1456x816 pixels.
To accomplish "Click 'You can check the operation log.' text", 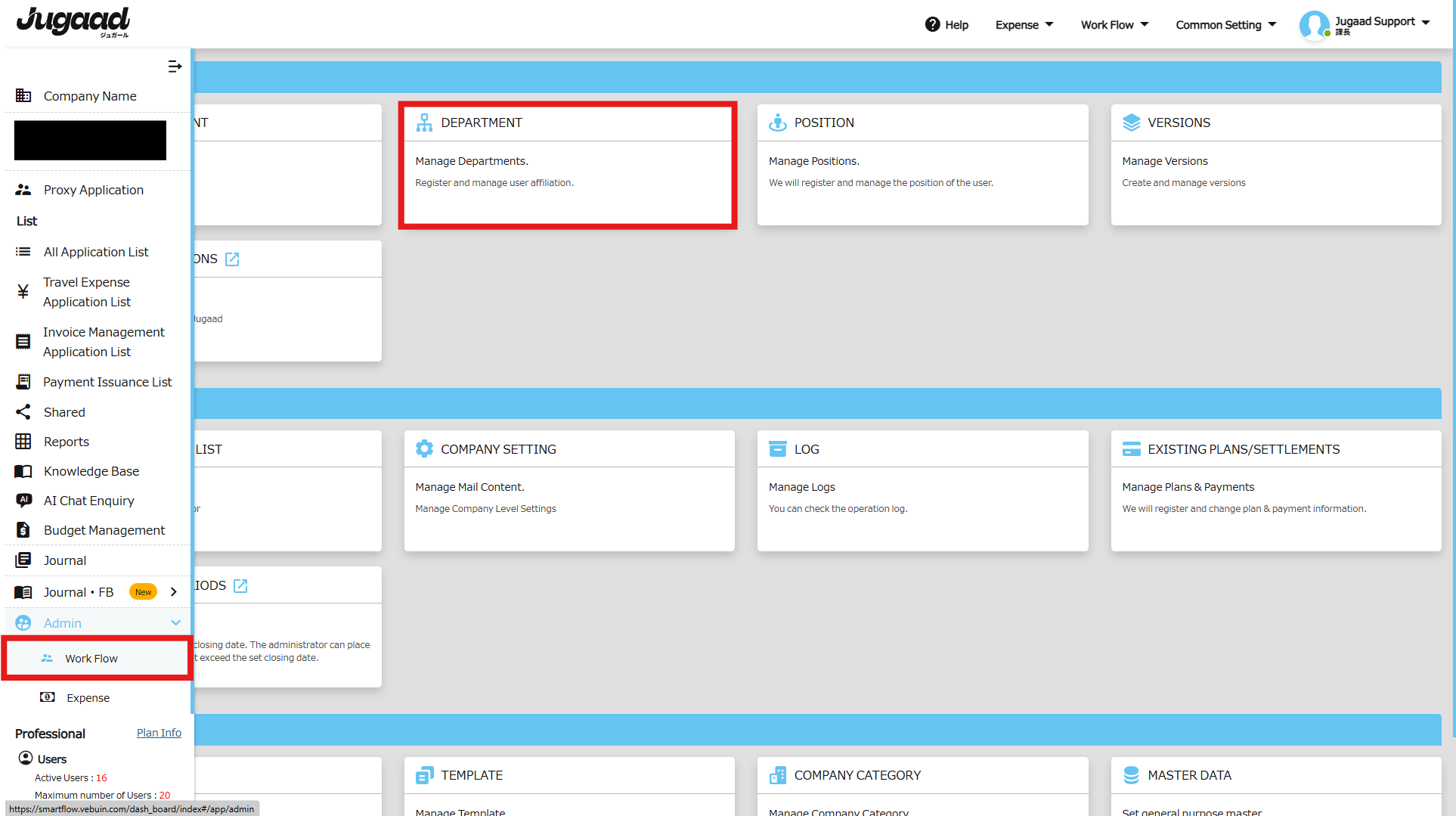I will tap(838, 509).
